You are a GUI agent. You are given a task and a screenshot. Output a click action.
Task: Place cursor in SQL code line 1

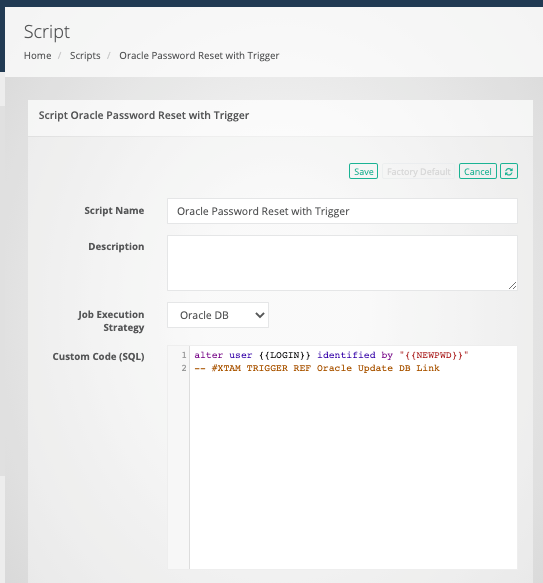pyautogui.click(x=331, y=355)
